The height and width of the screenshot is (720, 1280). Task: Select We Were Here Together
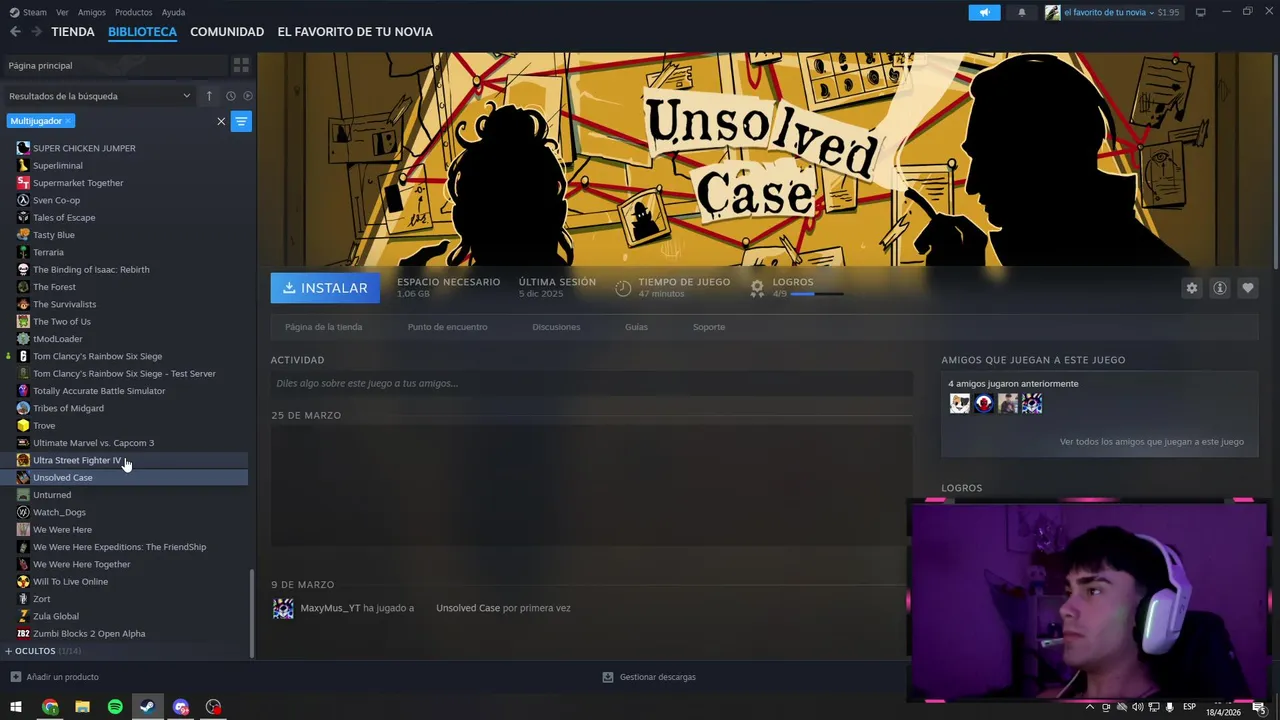click(x=82, y=564)
